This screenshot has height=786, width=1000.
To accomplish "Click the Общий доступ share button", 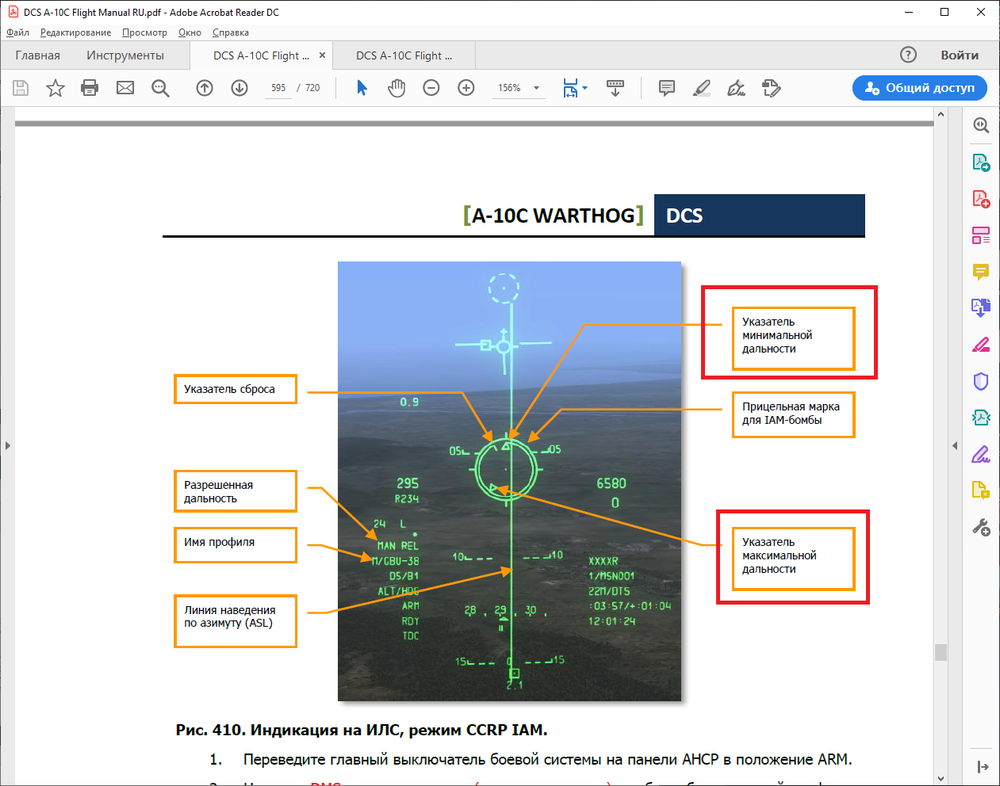I will coord(920,88).
